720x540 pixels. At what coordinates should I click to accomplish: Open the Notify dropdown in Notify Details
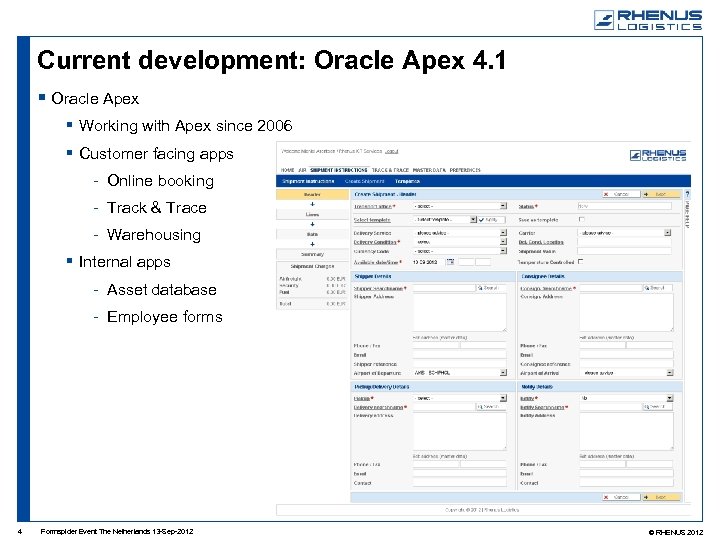[x=626, y=398]
